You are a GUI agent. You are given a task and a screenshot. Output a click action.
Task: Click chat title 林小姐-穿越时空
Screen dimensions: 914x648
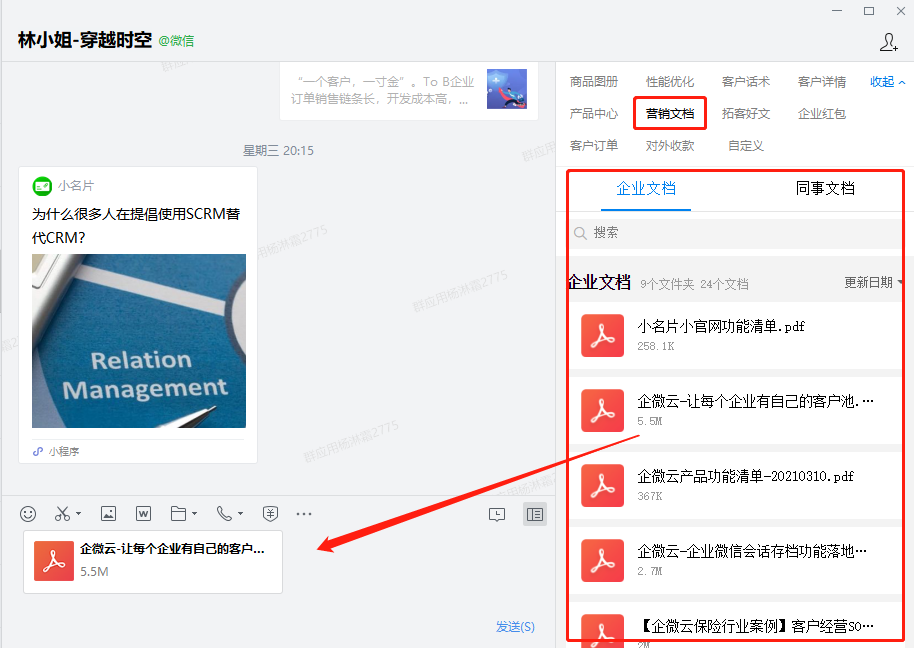point(85,40)
